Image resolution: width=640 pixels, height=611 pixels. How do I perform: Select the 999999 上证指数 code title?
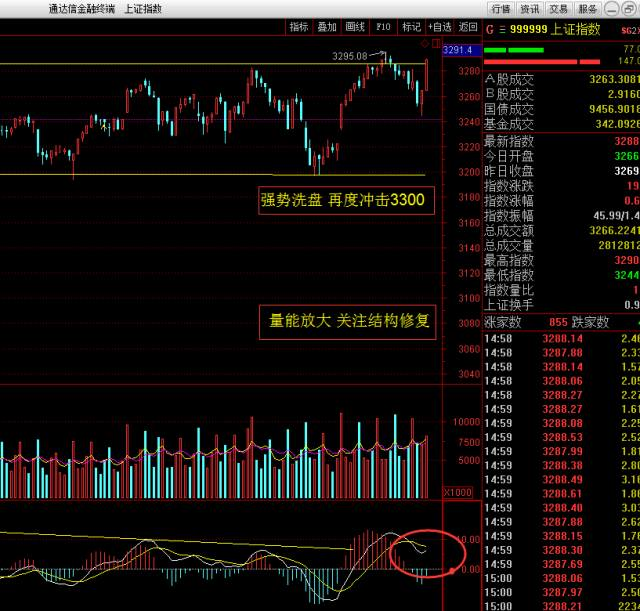555,29
